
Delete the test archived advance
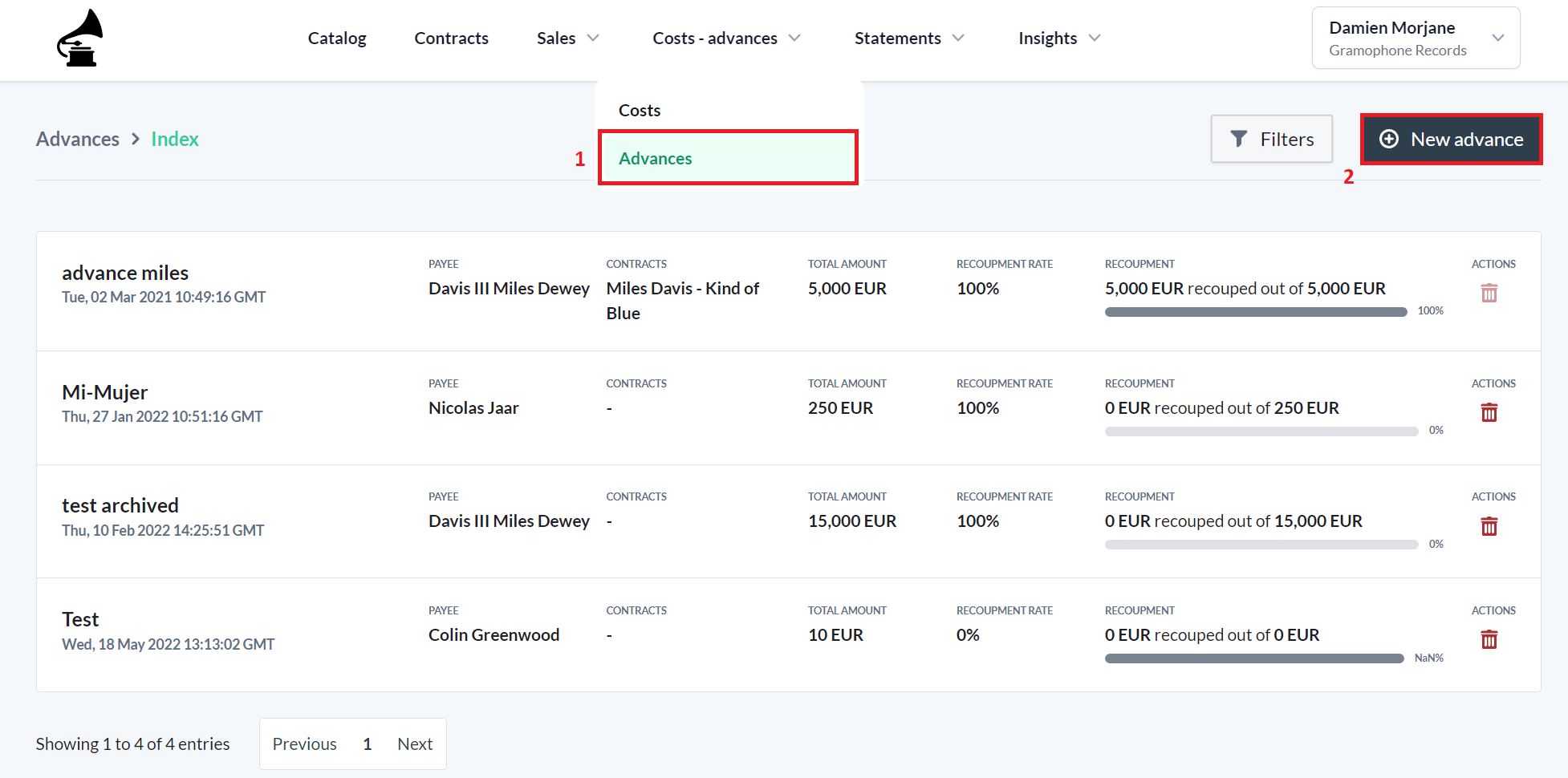(x=1489, y=526)
